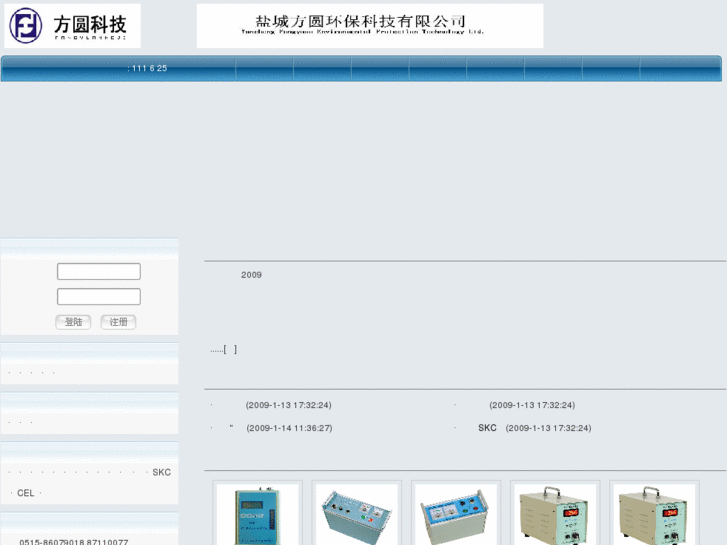Focus the upper login input field
The height and width of the screenshot is (545, 727).
coord(99,271)
